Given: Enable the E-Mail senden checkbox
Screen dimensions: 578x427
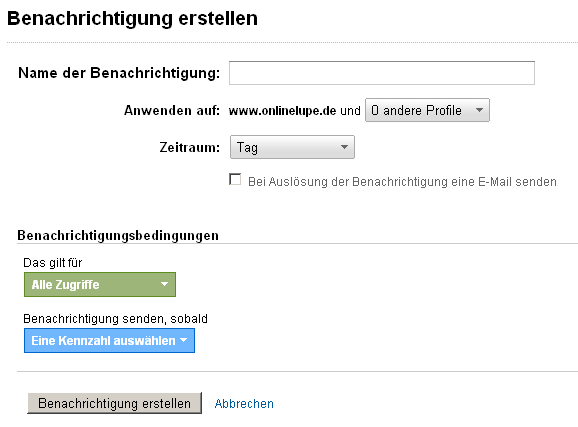Looking at the screenshot, I should point(235,179).
